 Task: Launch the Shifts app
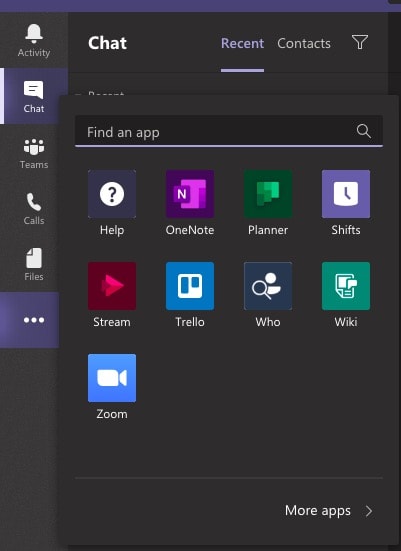pyautogui.click(x=346, y=194)
